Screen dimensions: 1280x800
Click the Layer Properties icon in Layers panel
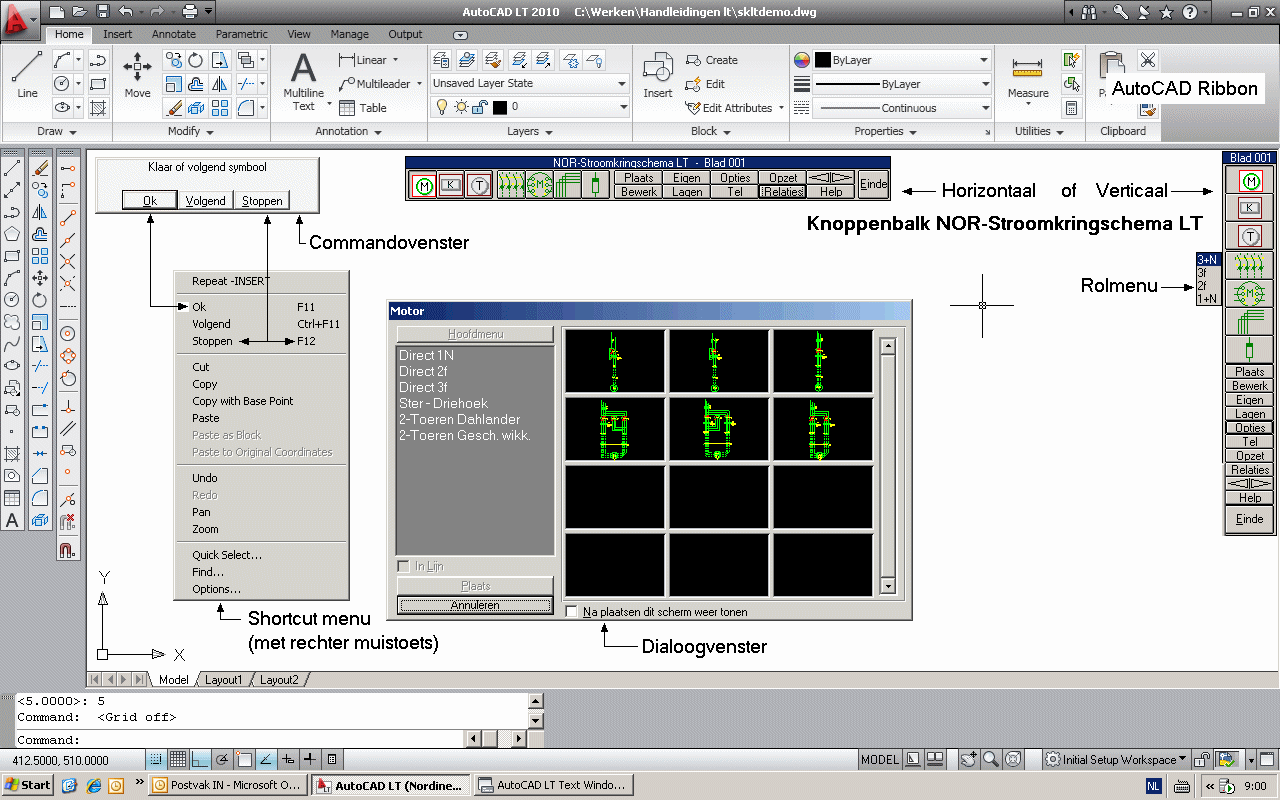click(x=442, y=60)
